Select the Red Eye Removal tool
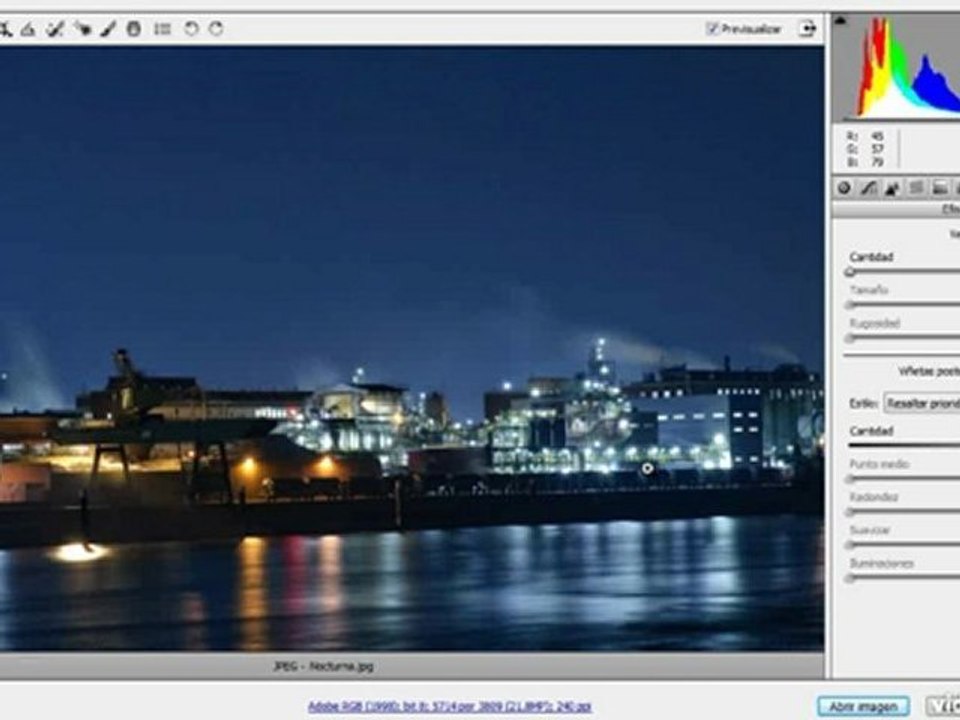 coord(82,29)
